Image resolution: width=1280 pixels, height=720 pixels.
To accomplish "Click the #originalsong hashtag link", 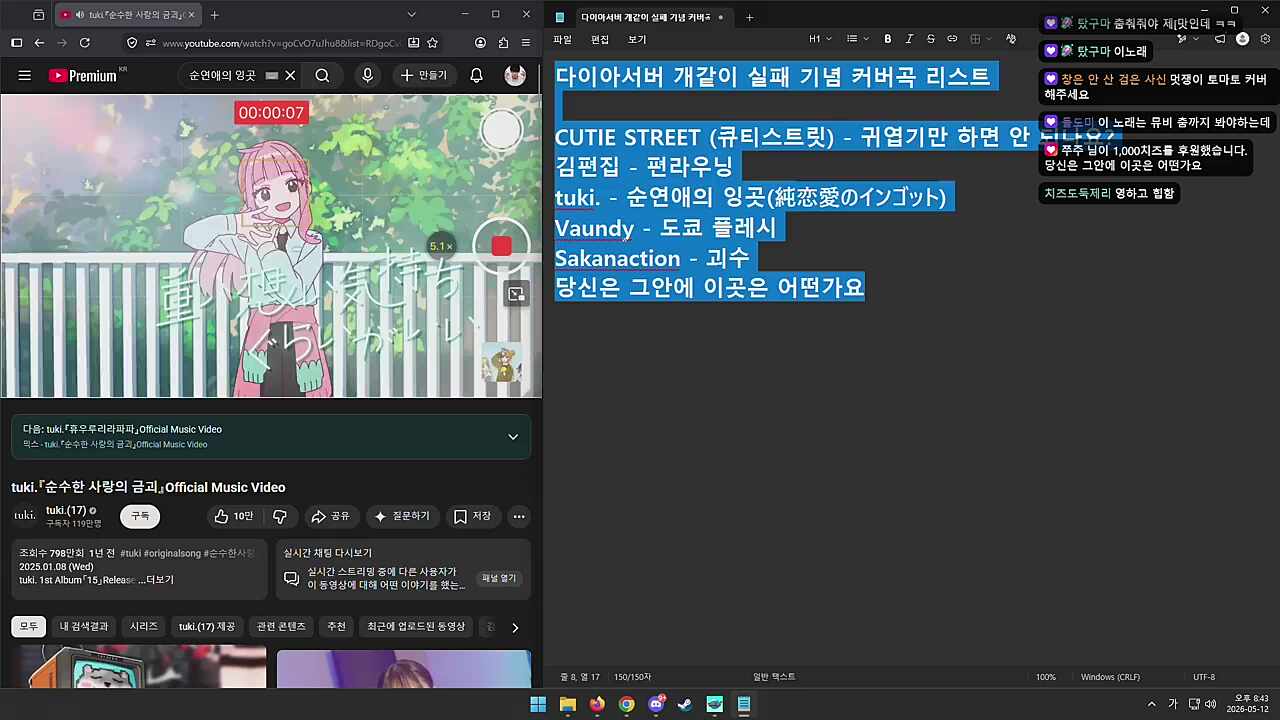I will pyautogui.click(x=174, y=553).
